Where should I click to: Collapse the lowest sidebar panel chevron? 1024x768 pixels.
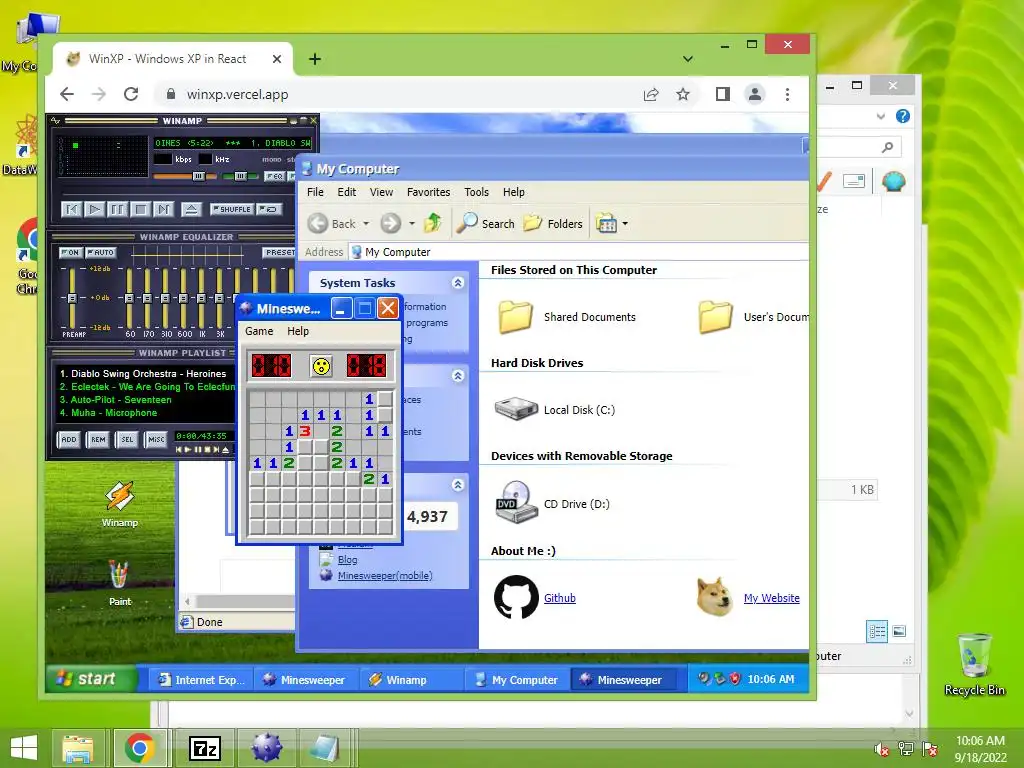pos(458,485)
